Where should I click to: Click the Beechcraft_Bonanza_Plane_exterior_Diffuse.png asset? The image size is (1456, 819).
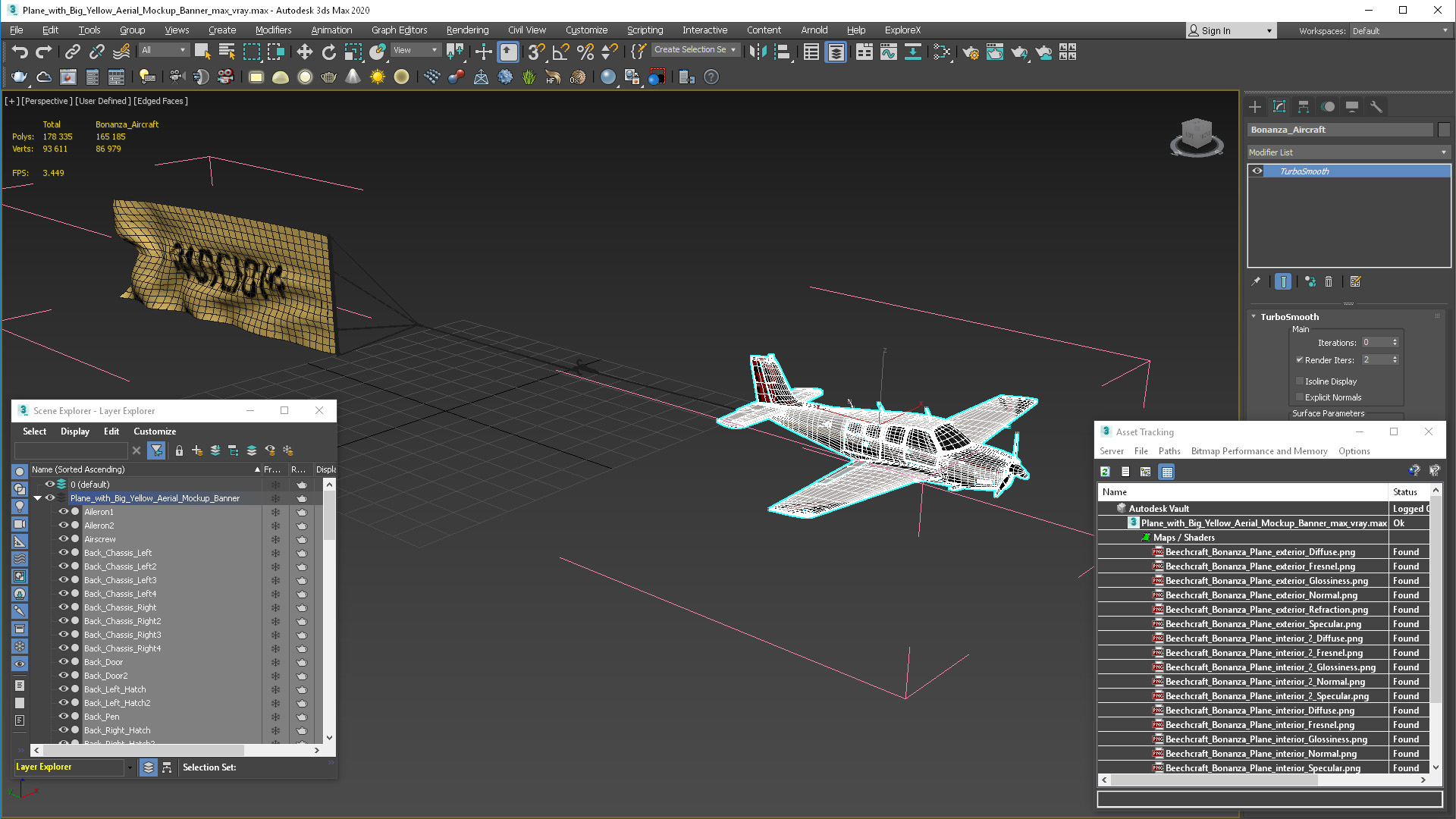pyautogui.click(x=1262, y=551)
